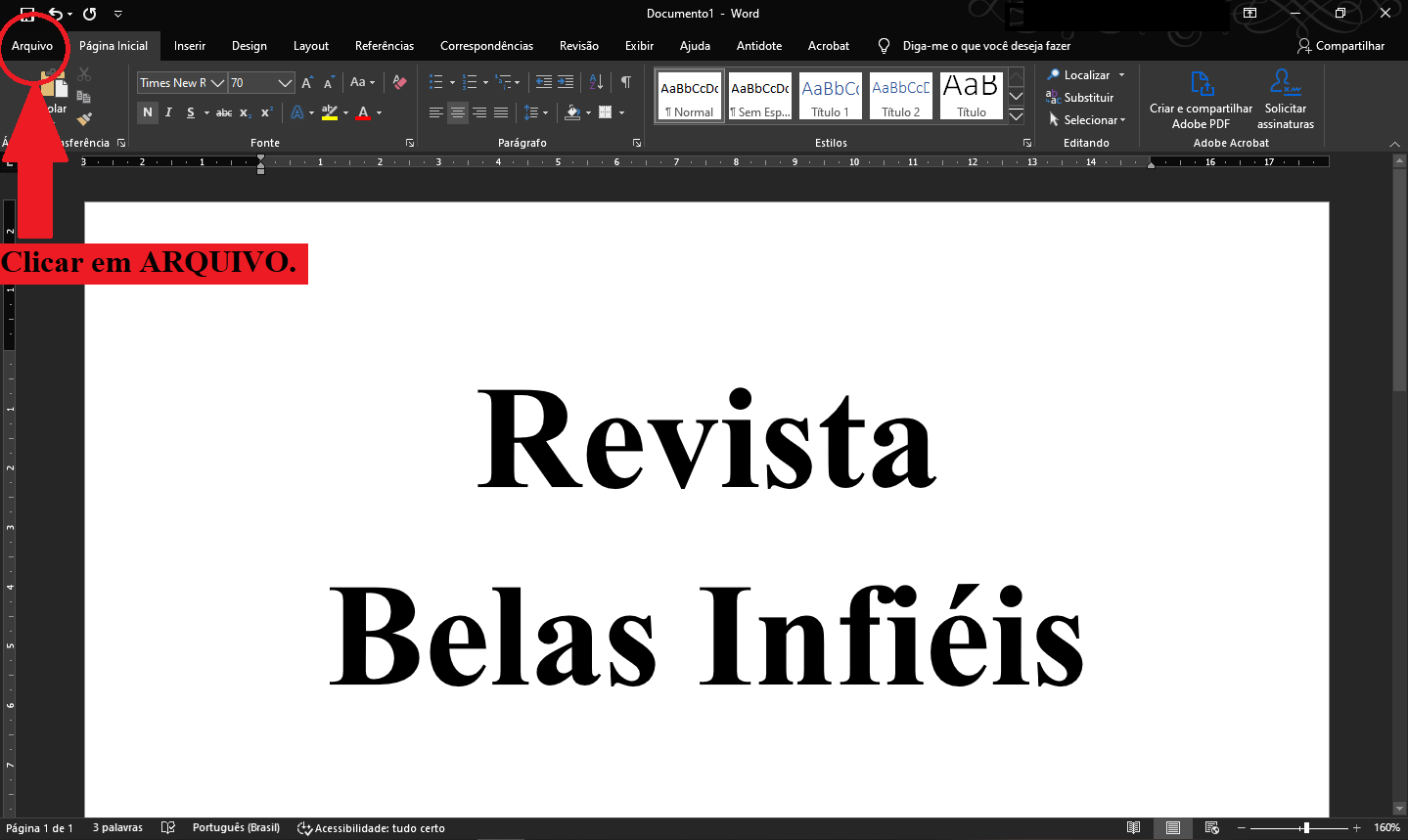Click Criar e compartilhar Adobe PDF
Screen dimensions: 1408x840
point(1201,99)
